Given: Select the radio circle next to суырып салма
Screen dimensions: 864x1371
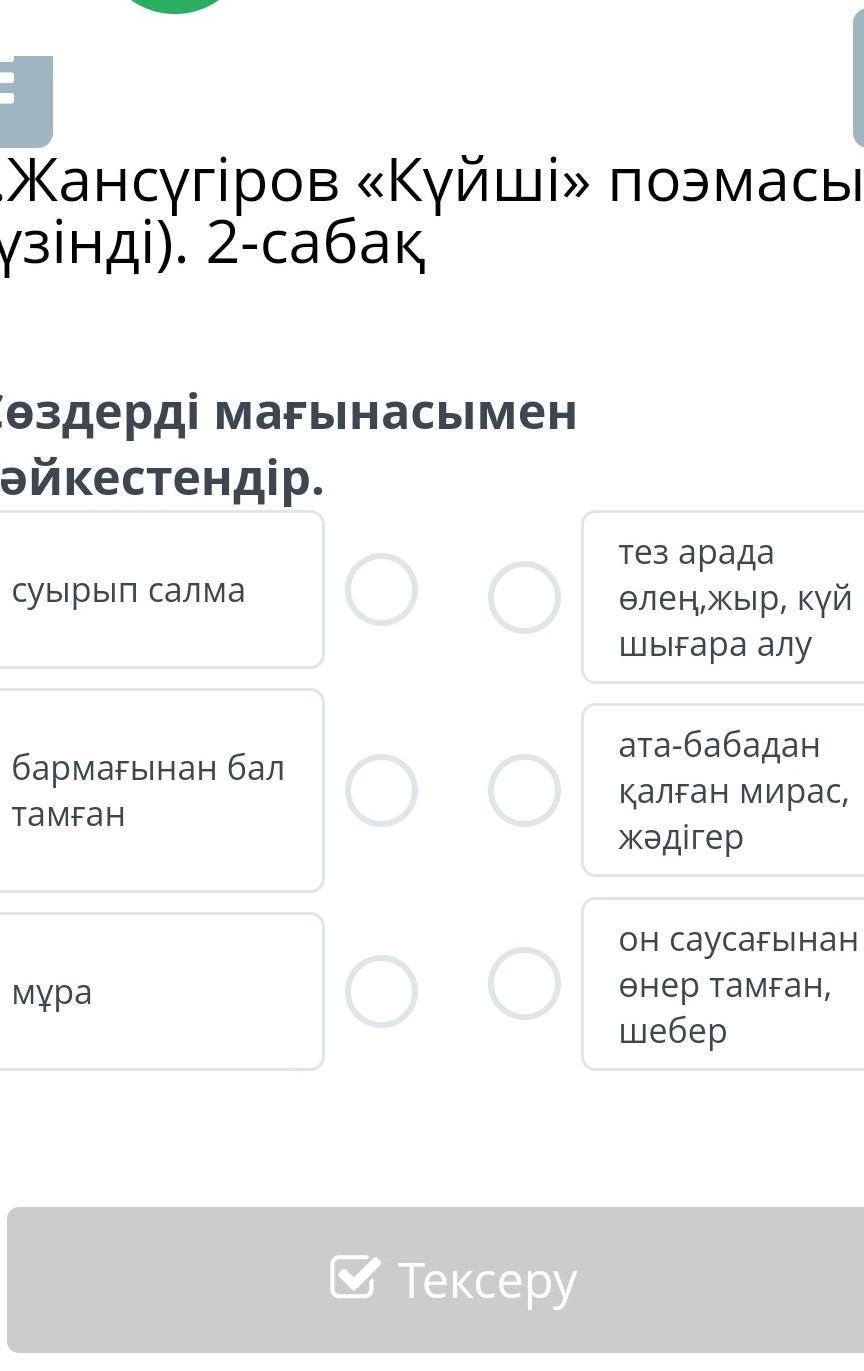Looking at the screenshot, I should 381,590.
